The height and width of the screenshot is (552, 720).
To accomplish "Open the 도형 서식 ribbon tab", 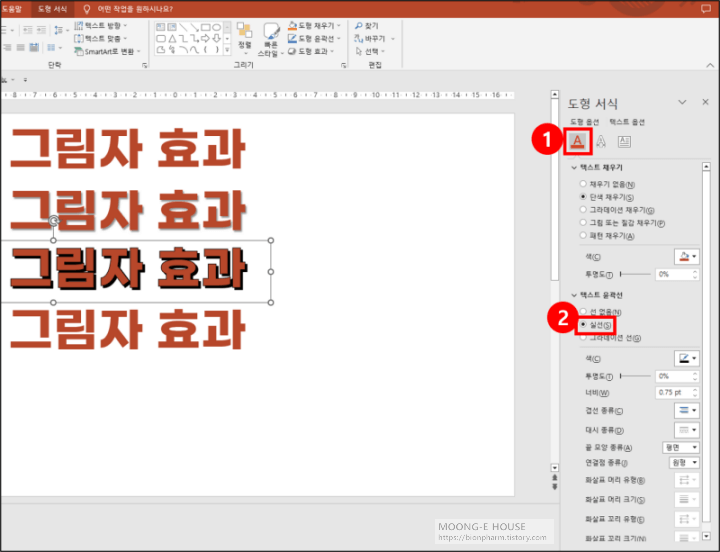I will click(52, 9).
